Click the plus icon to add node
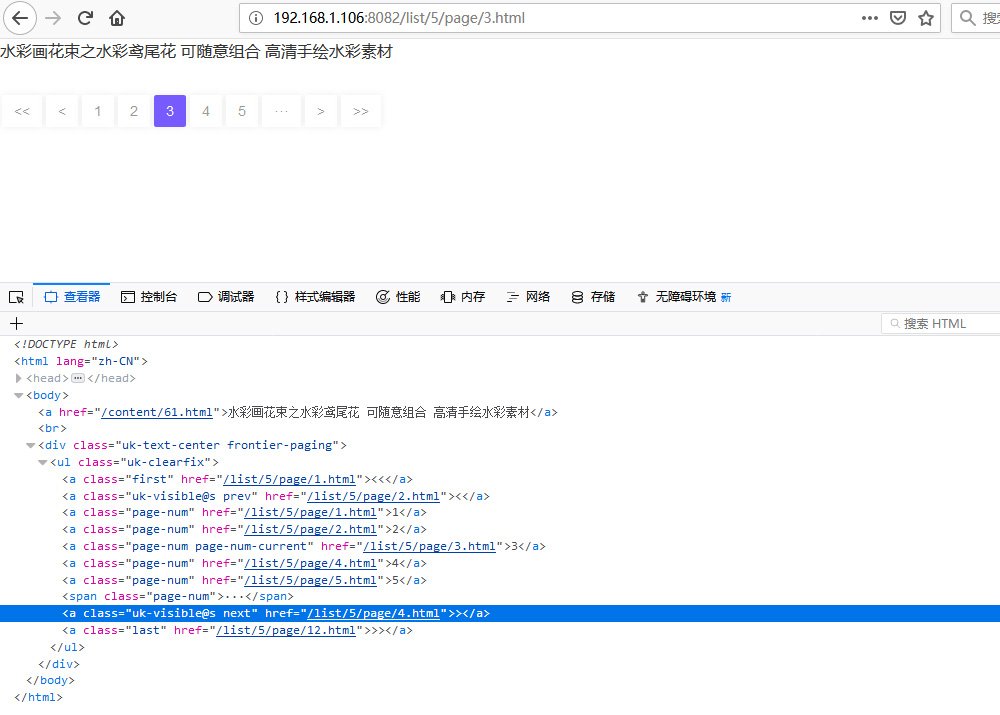 click(16, 323)
